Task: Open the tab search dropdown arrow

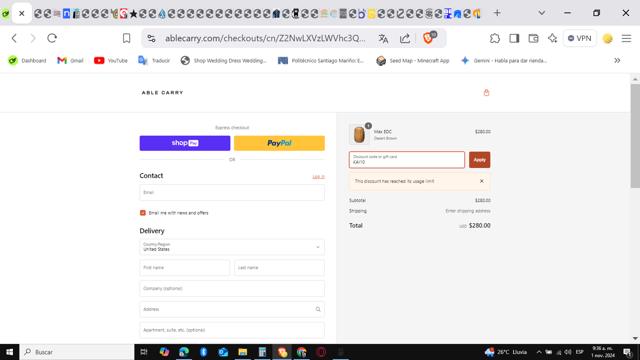Action: point(542,13)
